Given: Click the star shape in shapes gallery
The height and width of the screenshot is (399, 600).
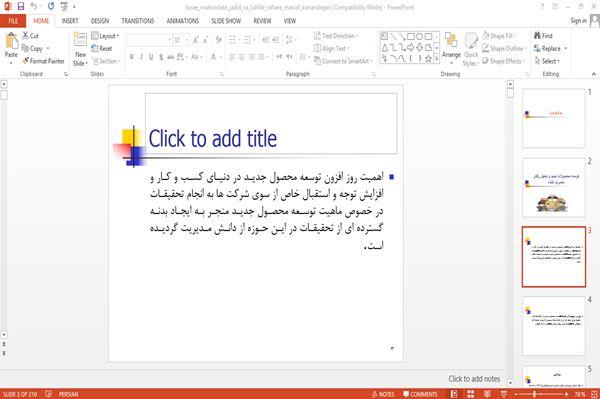Looking at the screenshot, I should [428, 59].
